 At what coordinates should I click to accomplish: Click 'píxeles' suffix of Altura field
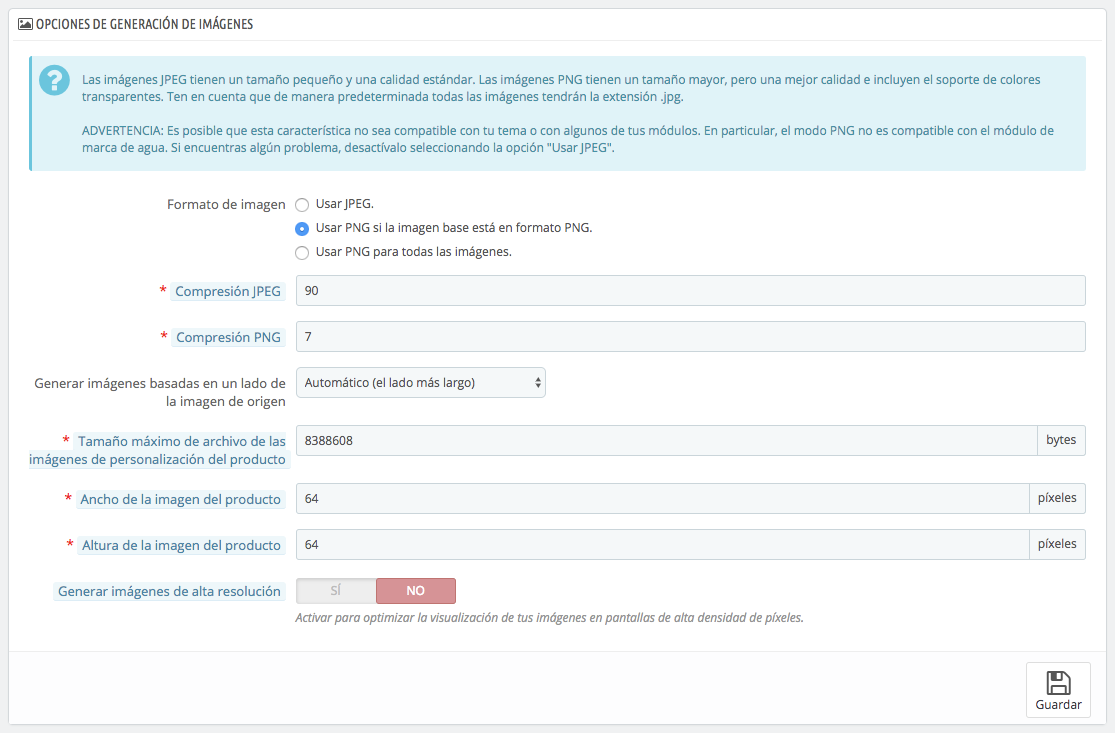[x=1057, y=545]
